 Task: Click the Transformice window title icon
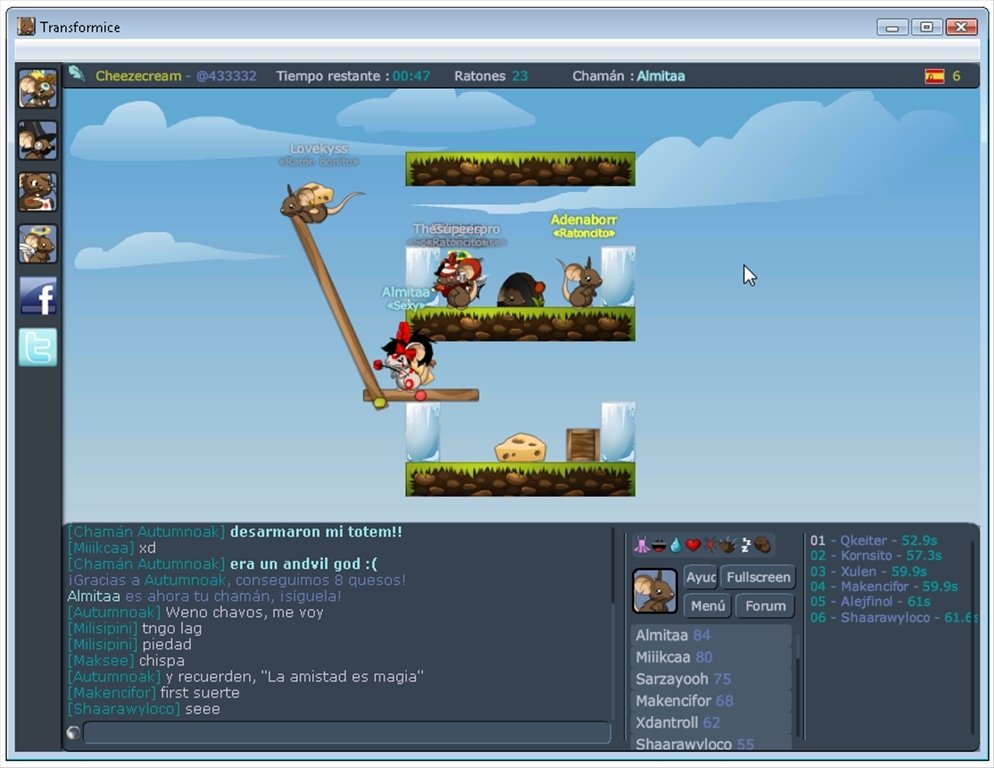coord(26,27)
